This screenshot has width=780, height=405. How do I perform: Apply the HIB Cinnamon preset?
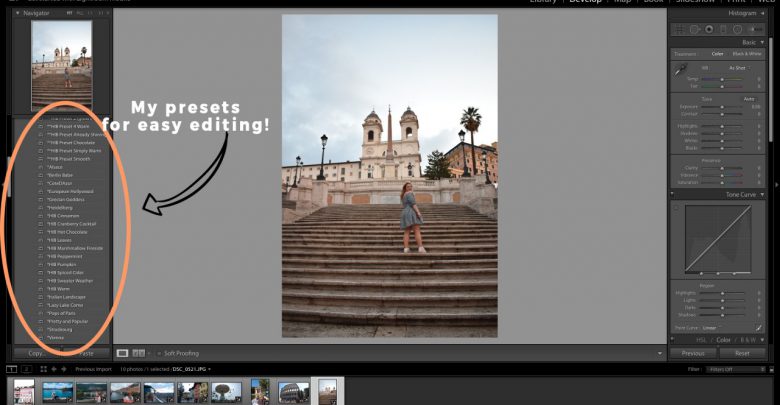[63, 216]
